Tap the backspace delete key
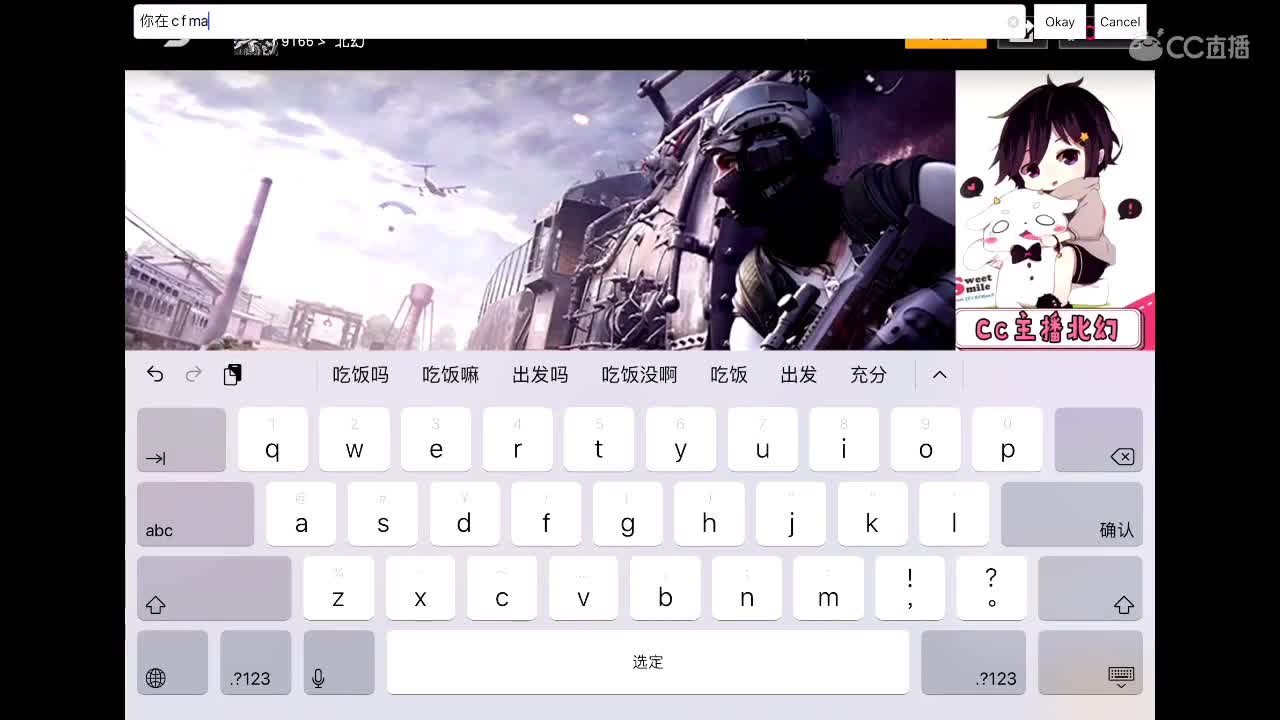 point(1098,439)
